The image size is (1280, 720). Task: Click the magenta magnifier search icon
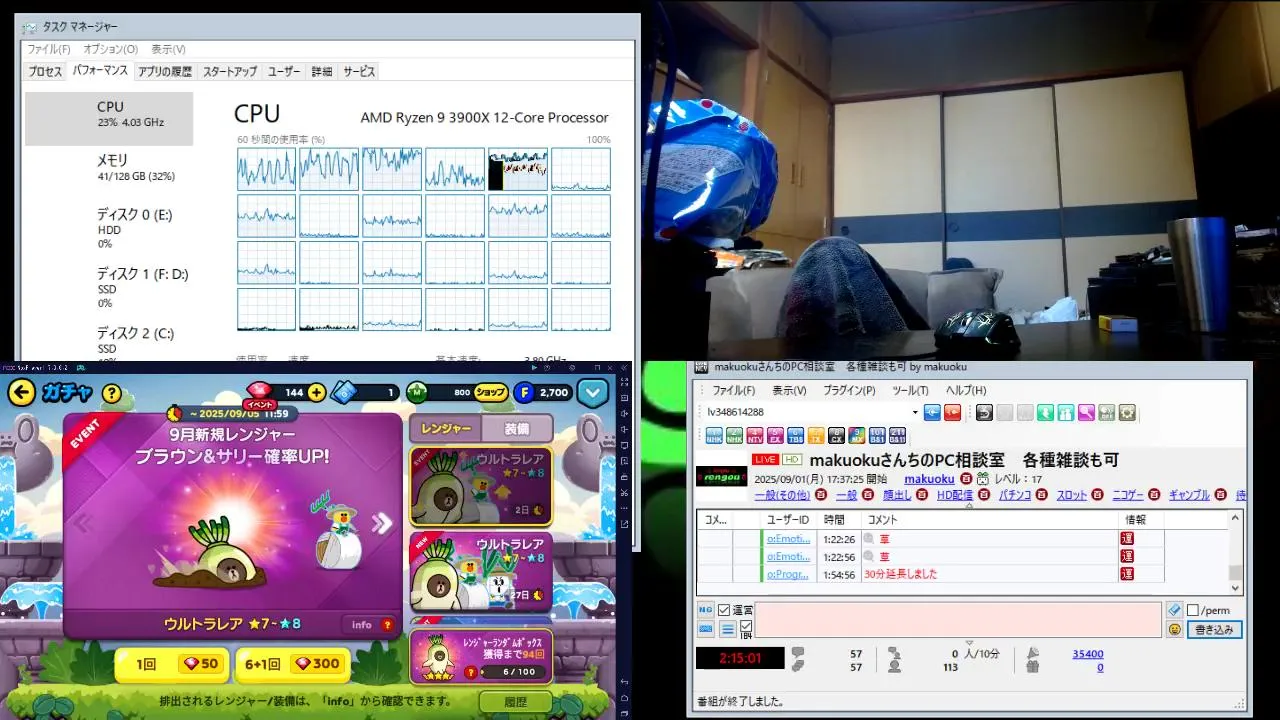[1086, 412]
